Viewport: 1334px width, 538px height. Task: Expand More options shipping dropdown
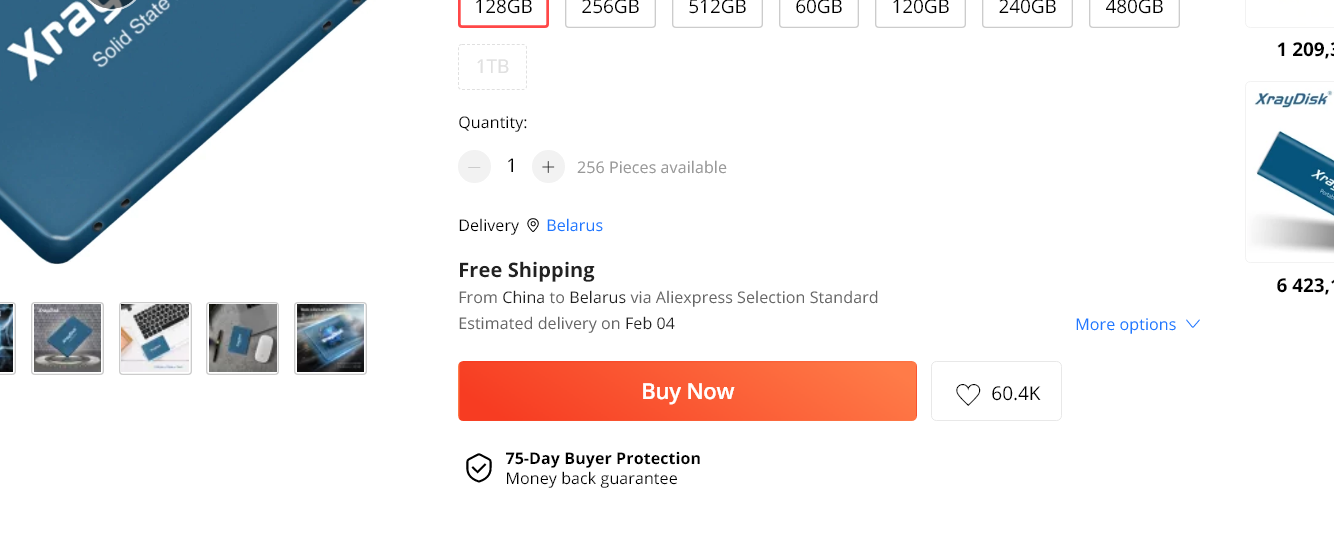pyautogui.click(x=1137, y=324)
